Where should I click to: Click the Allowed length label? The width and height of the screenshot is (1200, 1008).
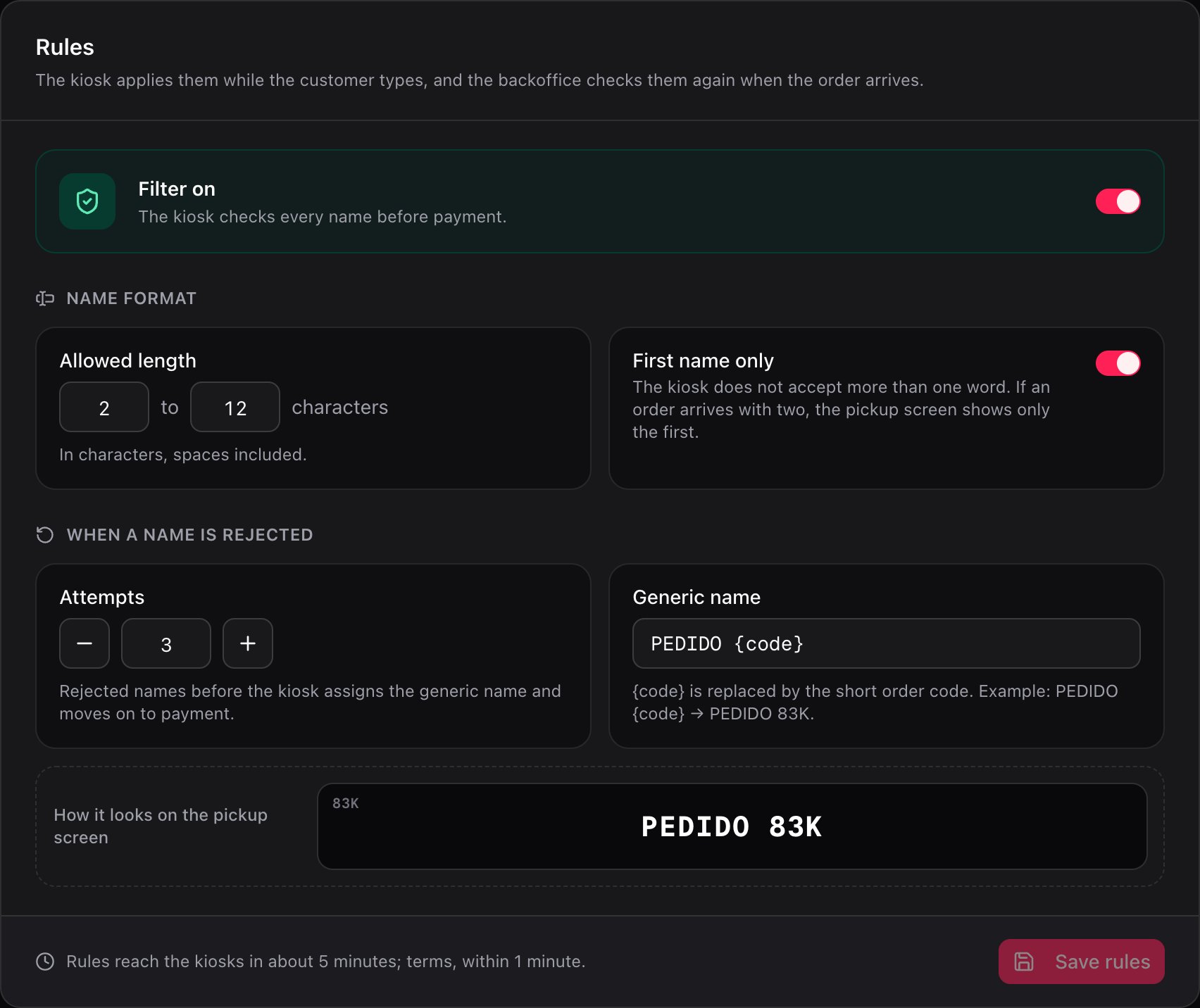pos(128,360)
